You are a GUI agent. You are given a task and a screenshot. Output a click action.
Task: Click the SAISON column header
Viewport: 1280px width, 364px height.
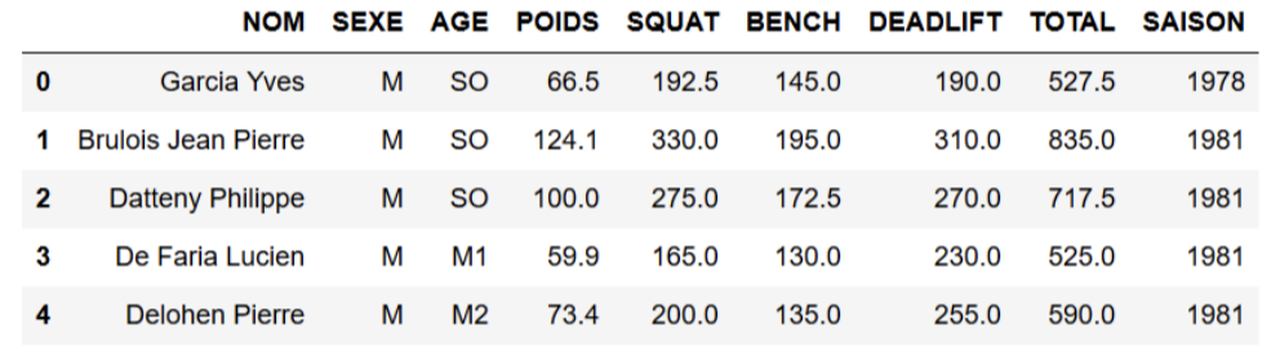(x=1193, y=22)
